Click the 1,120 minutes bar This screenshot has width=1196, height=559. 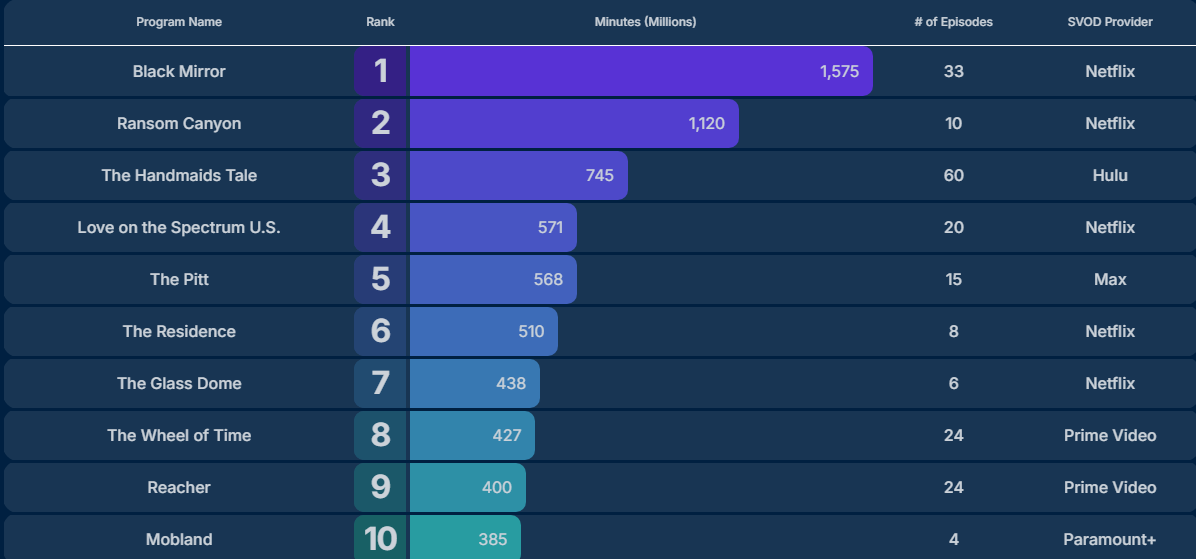coord(573,124)
